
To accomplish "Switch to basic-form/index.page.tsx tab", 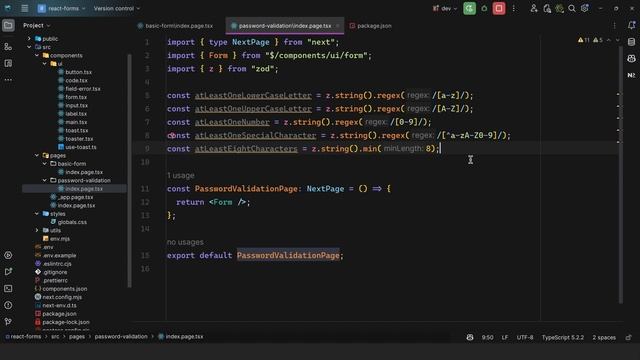I will [176, 25].
